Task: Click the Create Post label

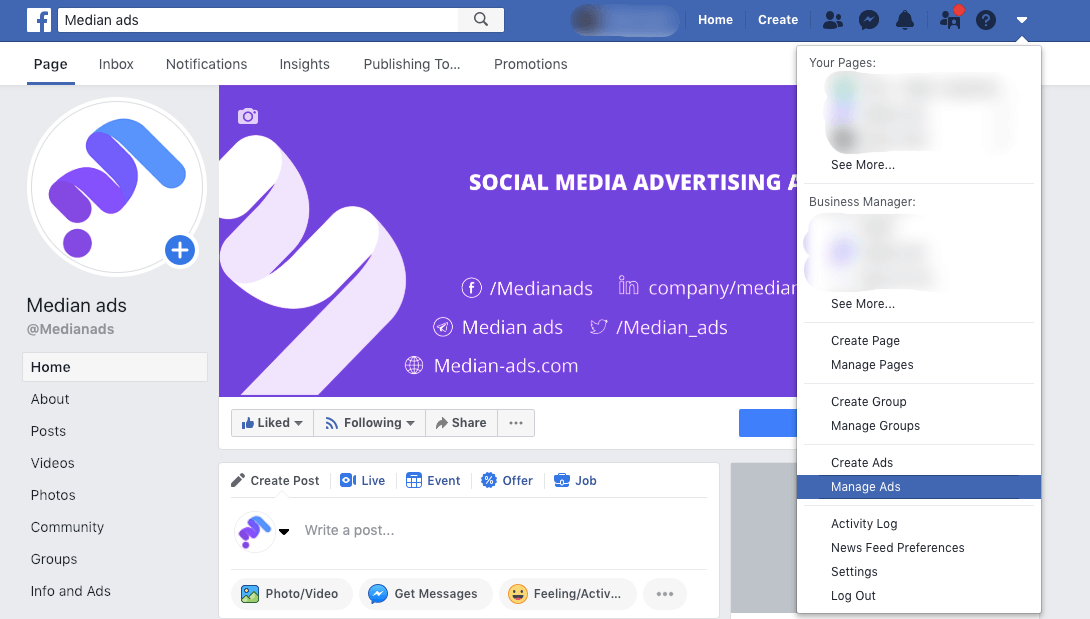Action: 284,481
